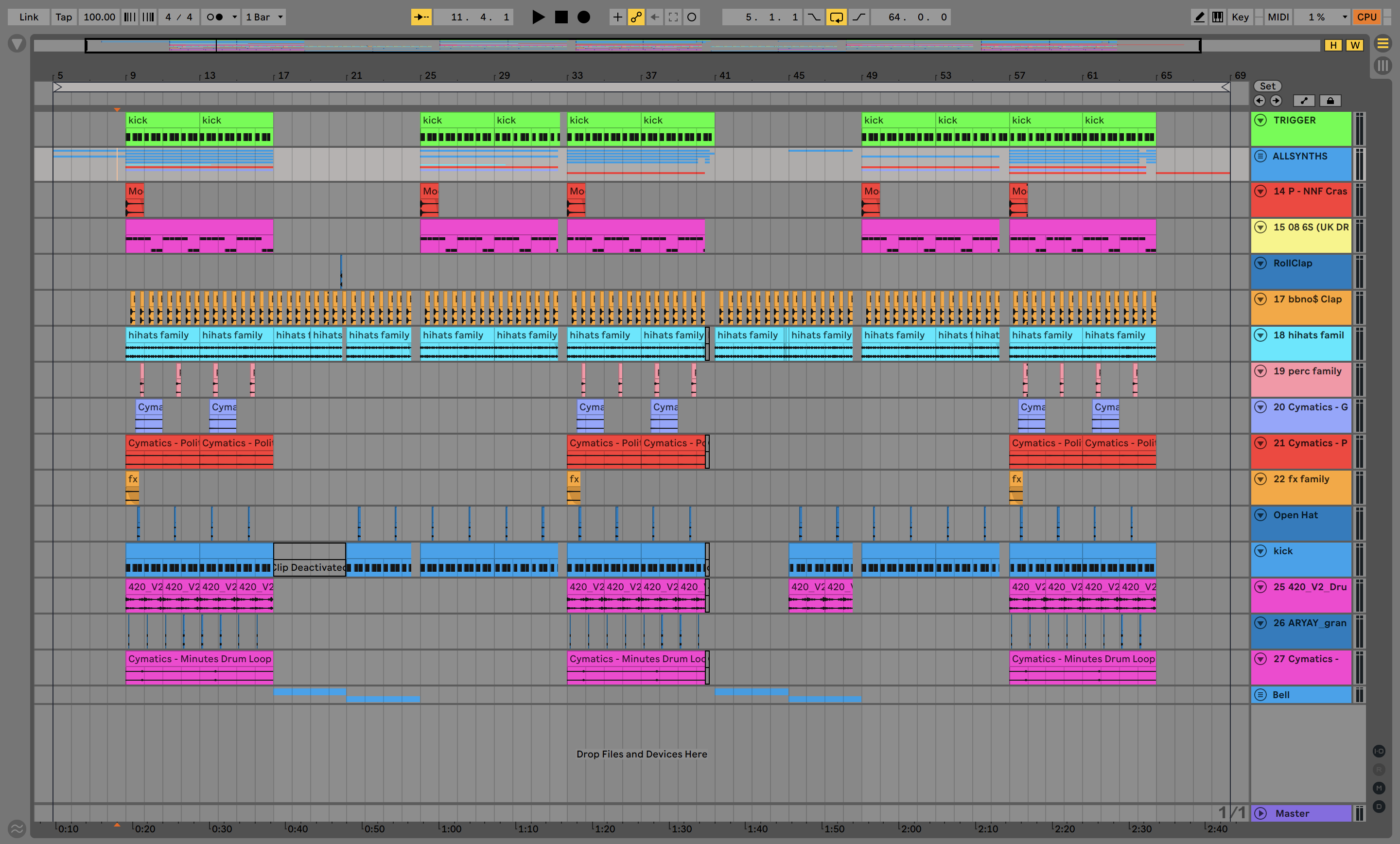Image resolution: width=1400 pixels, height=844 pixels.
Task: Switch to Session View via the horizontal-lines icon
Action: 1383,43
